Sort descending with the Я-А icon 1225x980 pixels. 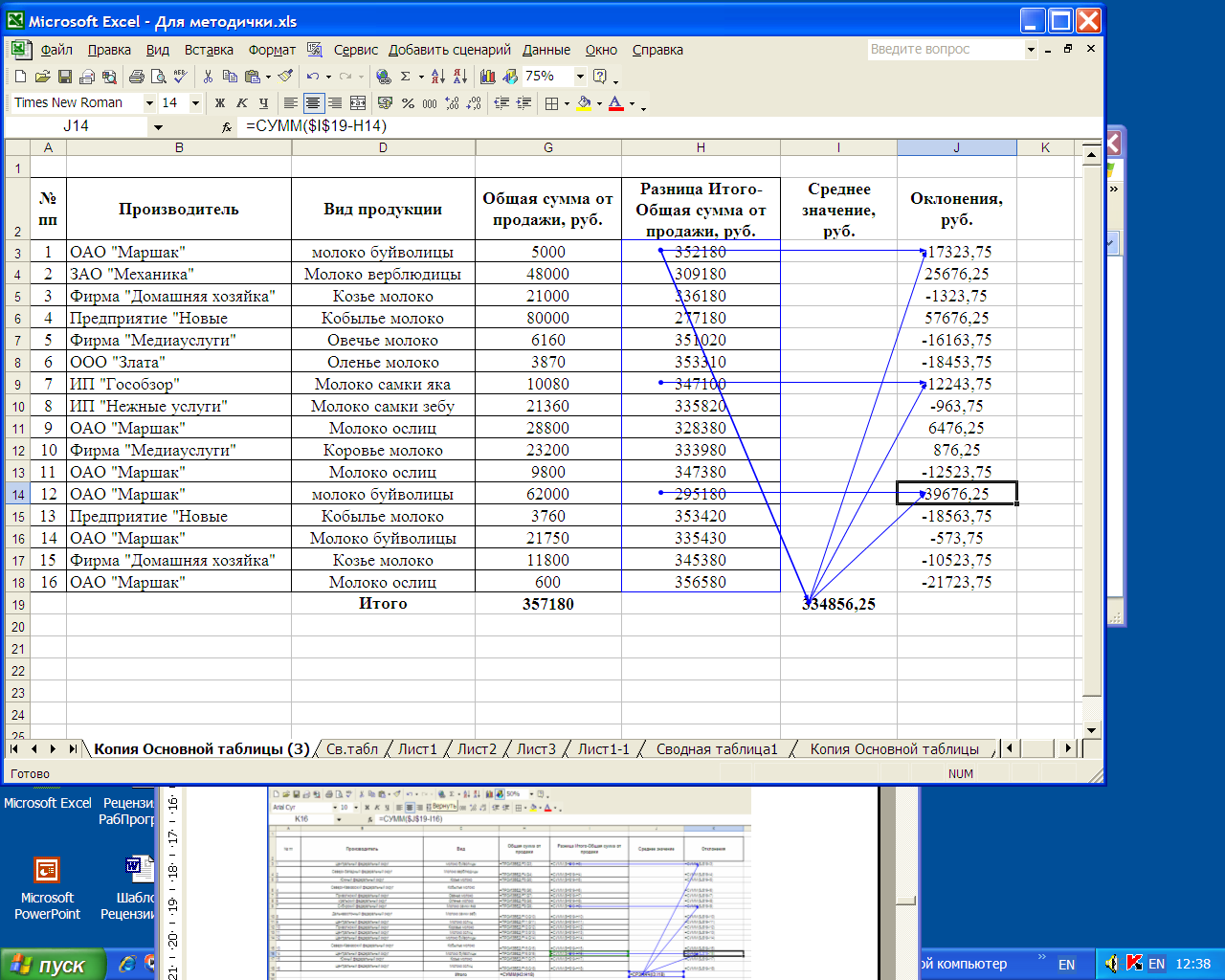point(460,77)
